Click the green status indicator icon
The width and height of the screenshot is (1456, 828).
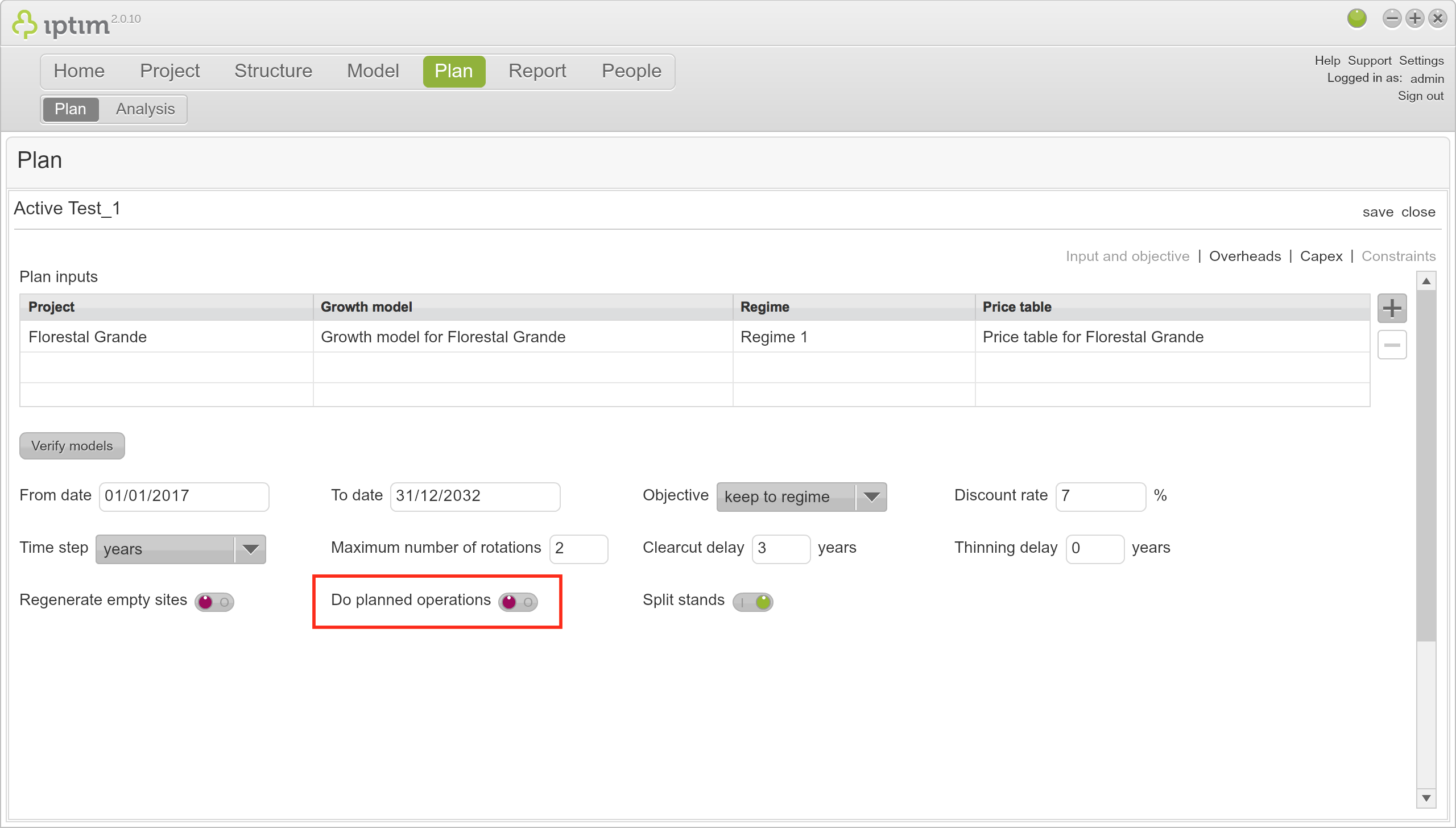click(x=1356, y=19)
